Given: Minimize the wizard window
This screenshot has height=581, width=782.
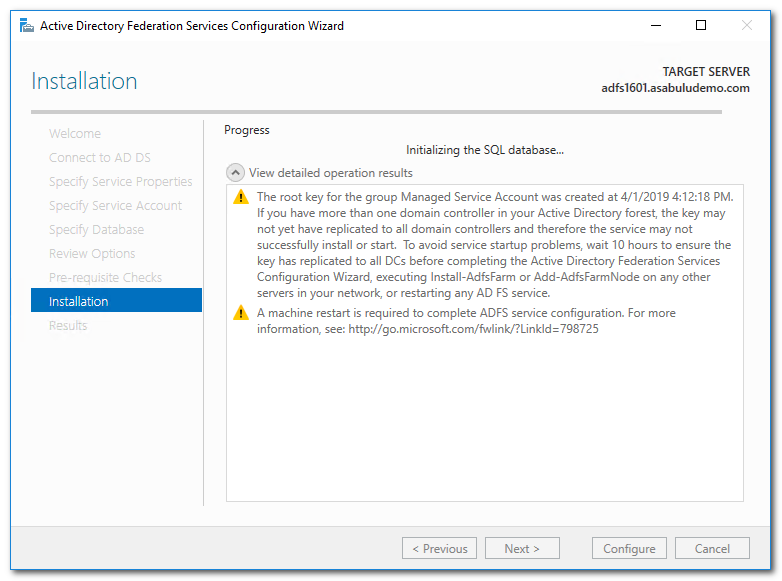Looking at the screenshot, I should click(x=656, y=25).
